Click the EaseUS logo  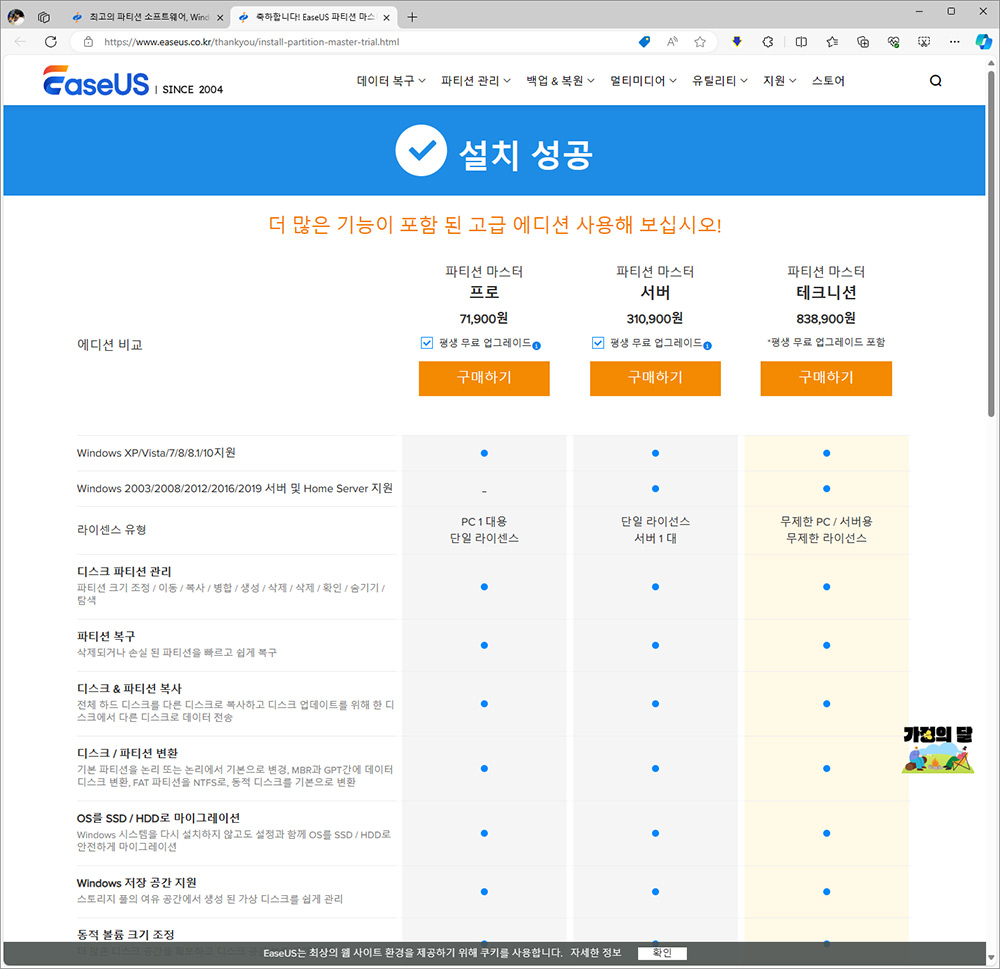(96, 81)
